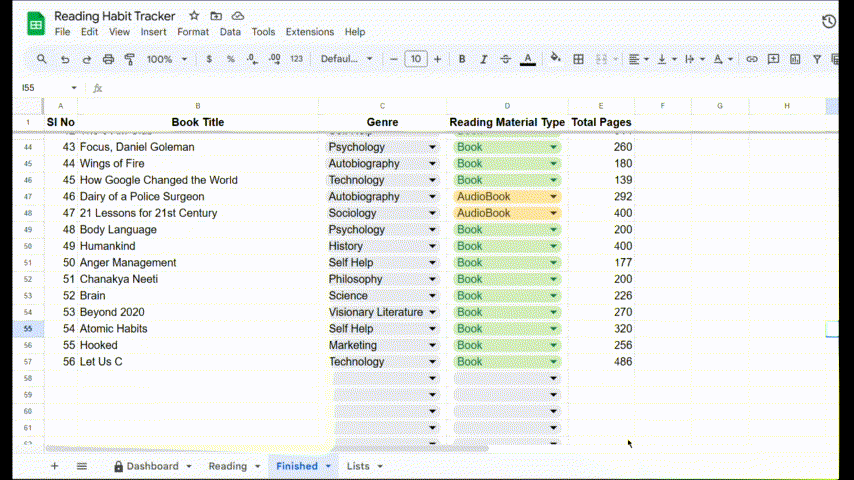Open material type dropdown for 21 Lessons
This screenshot has width=854, height=480.
pyautogui.click(x=553, y=213)
